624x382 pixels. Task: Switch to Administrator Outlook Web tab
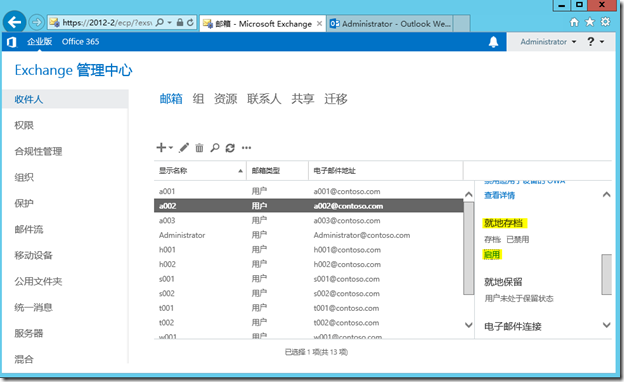coord(390,24)
